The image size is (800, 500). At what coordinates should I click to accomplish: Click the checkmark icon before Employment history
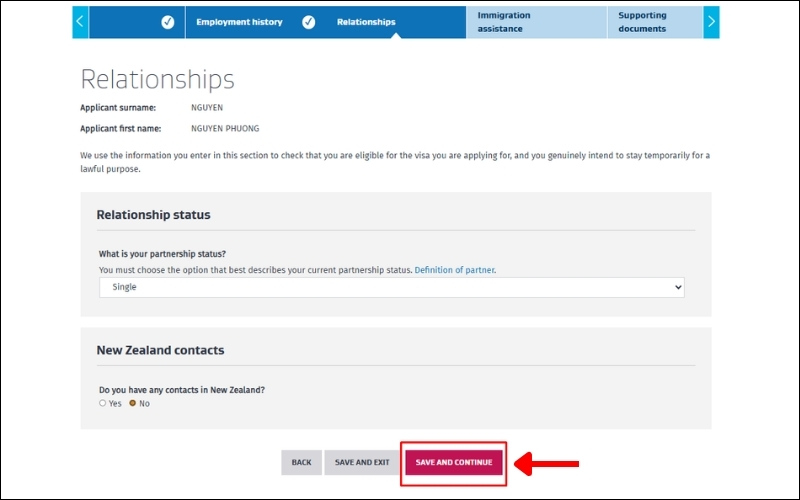pos(167,22)
